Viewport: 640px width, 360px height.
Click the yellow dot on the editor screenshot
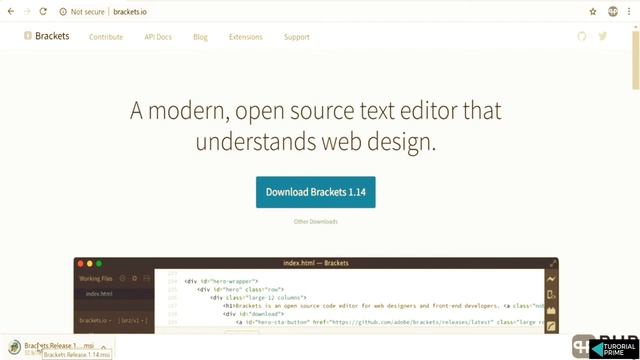coord(90,264)
